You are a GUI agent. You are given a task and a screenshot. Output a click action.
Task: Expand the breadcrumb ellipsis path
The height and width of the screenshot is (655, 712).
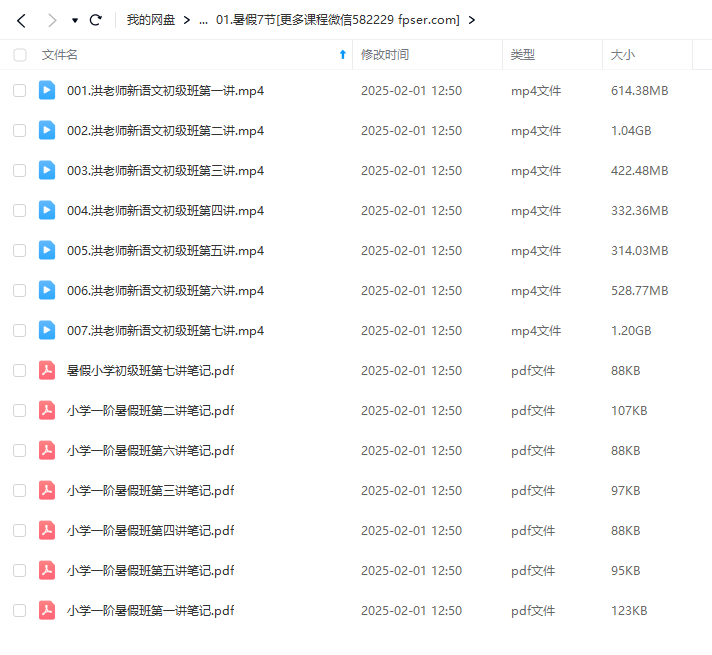tap(203, 20)
